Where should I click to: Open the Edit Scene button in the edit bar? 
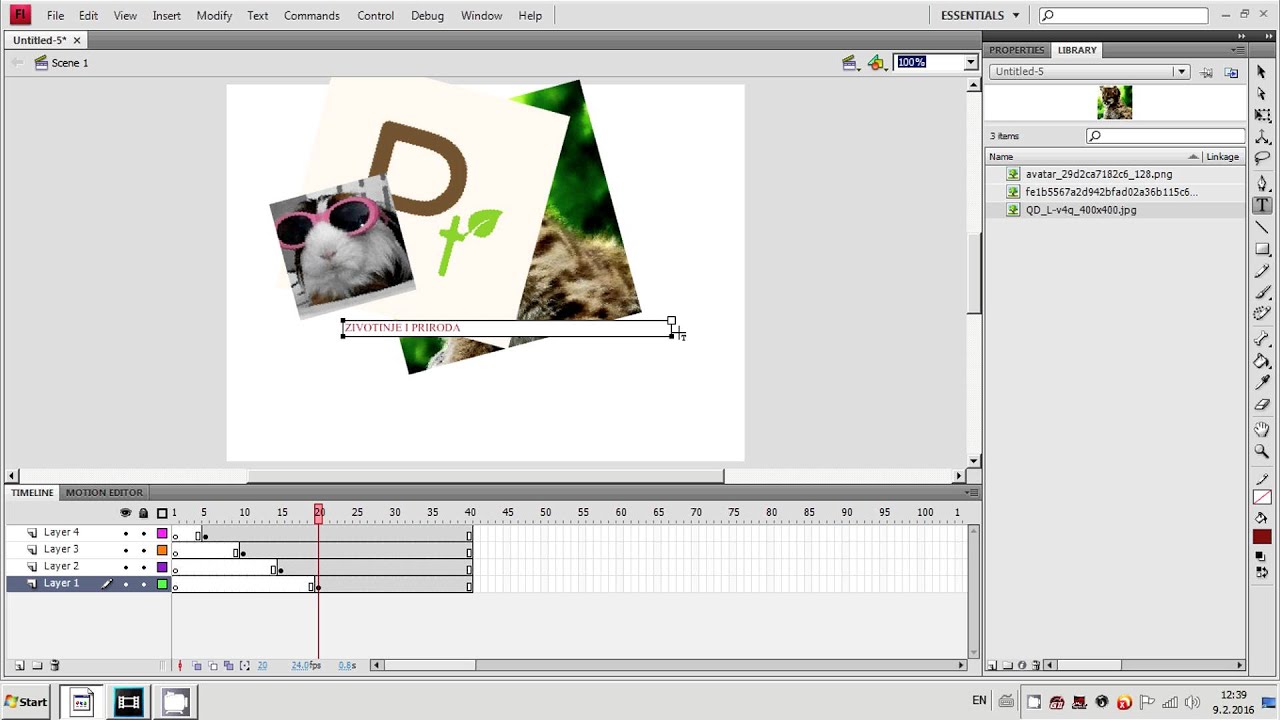(x=849, y=62)
